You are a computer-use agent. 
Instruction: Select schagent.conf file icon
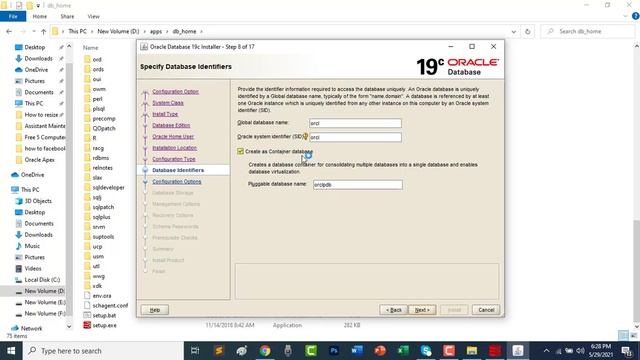pyautogui.click(x=87, y=305)
